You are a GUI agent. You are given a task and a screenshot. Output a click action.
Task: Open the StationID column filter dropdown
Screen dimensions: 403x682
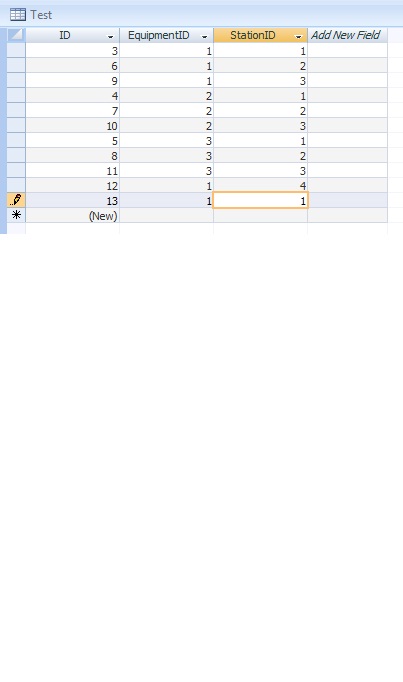click(298, 37)
